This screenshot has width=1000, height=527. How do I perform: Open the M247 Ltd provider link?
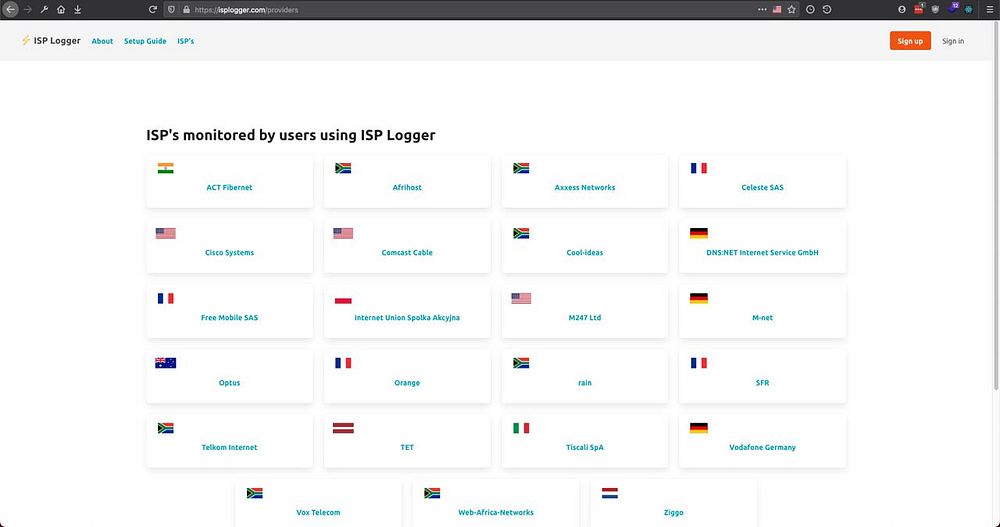click(x=585, y=318)
